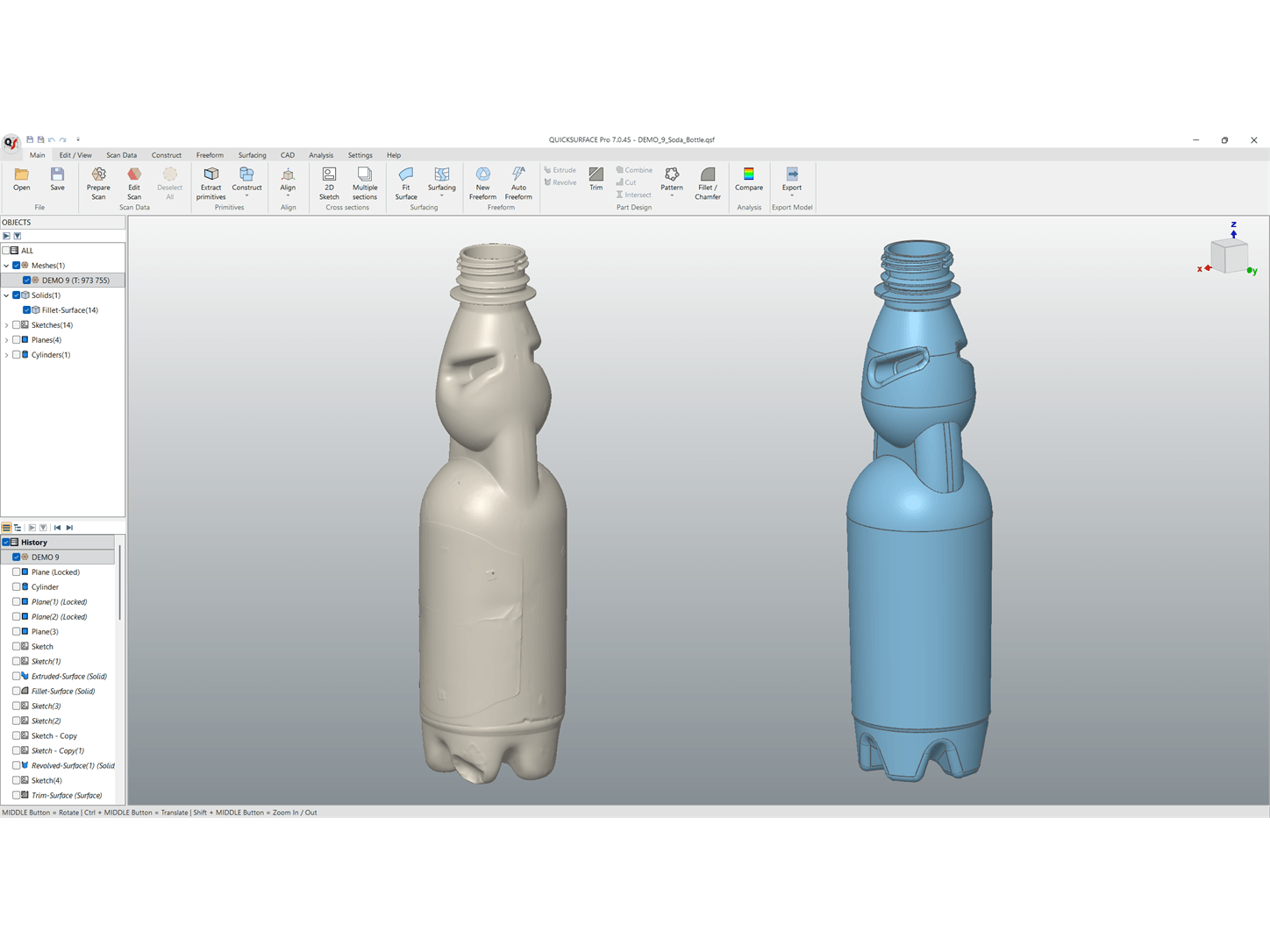Open the Settings ribbon tab

tap(360, 155)
